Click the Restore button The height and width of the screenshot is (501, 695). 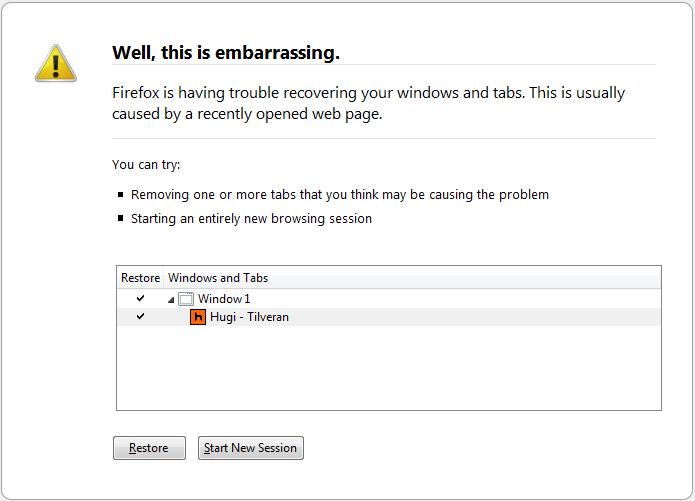(149, 448)
